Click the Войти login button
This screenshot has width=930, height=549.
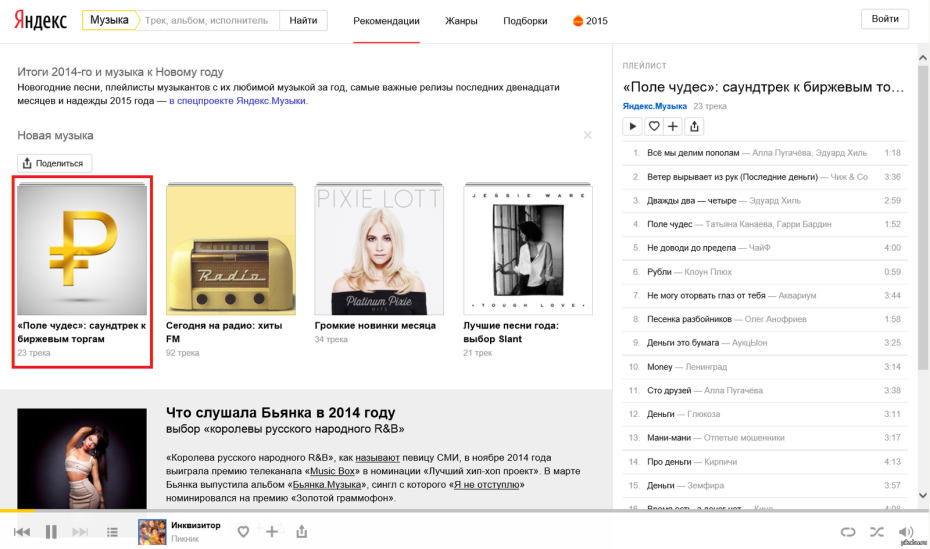(x=884, y=19)
